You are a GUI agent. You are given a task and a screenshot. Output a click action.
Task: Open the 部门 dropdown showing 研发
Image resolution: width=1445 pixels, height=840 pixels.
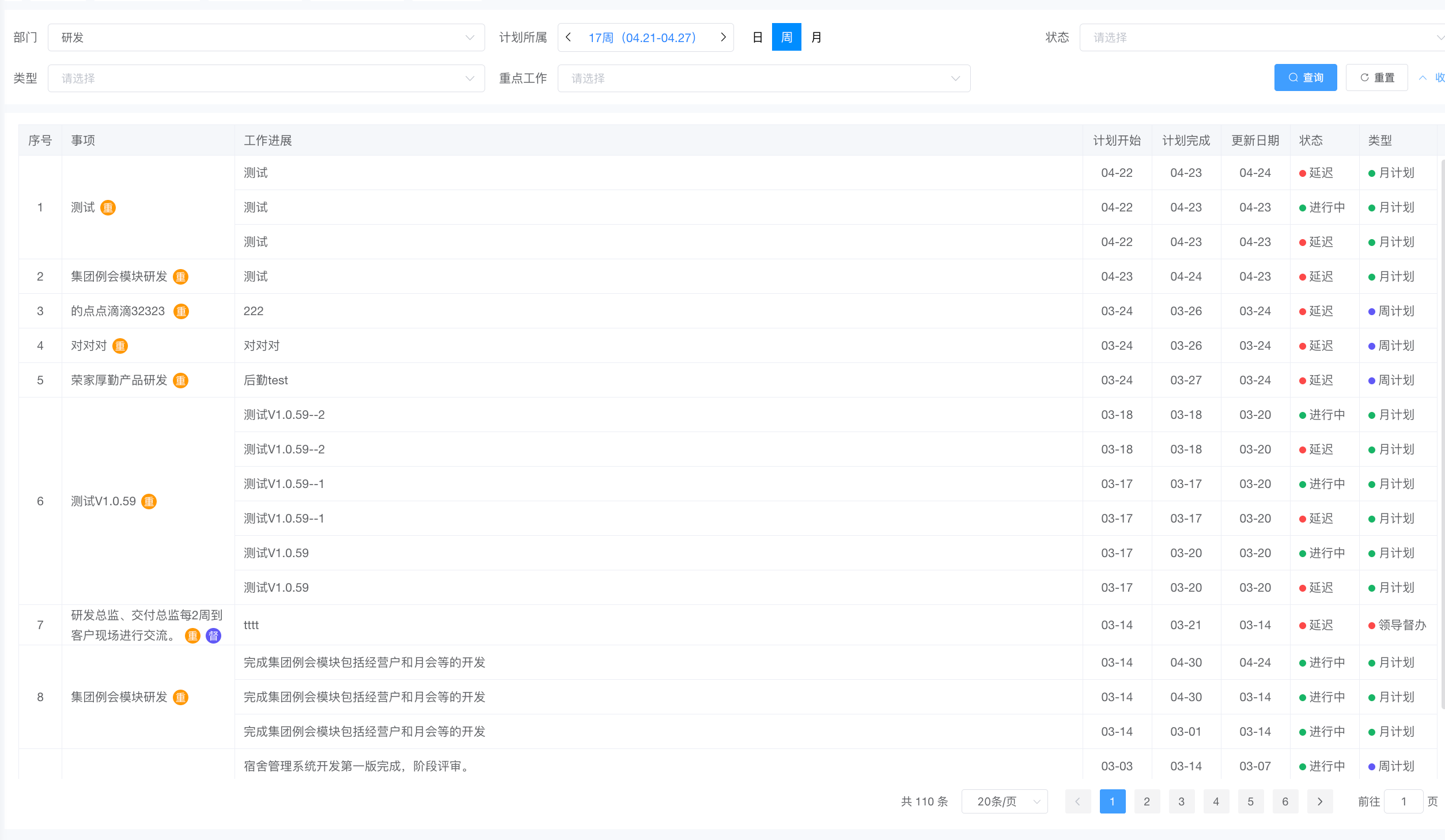point(266,37)
